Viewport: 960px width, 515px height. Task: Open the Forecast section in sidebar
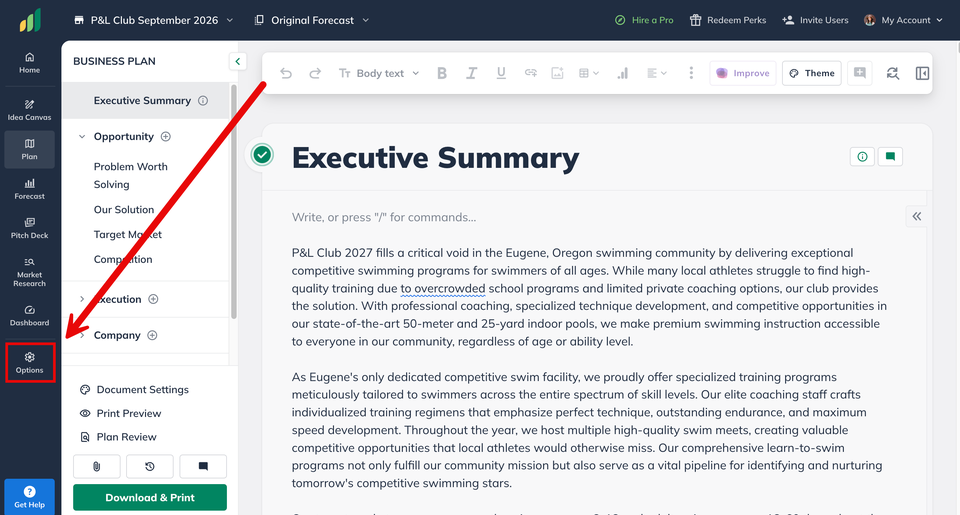click(29, 189)
